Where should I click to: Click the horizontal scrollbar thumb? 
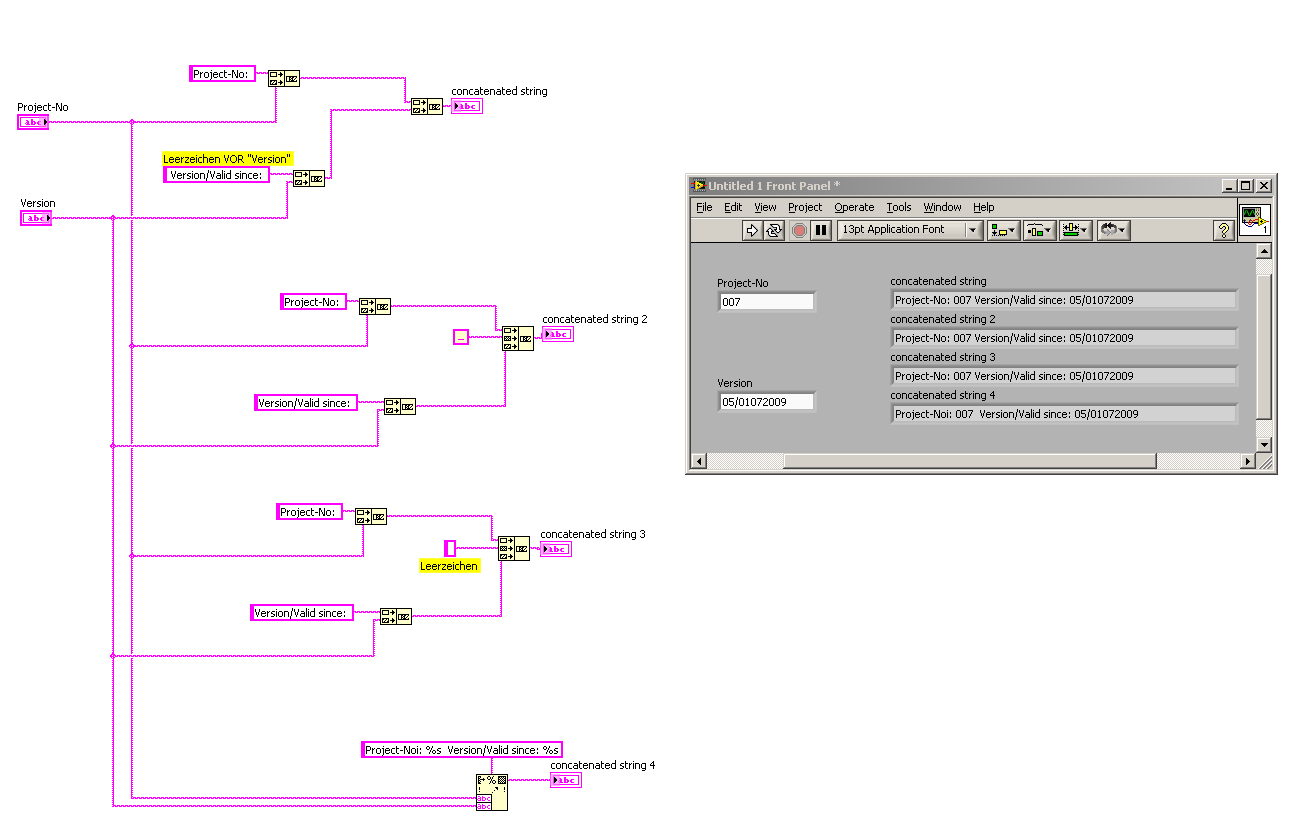(970, 461)
